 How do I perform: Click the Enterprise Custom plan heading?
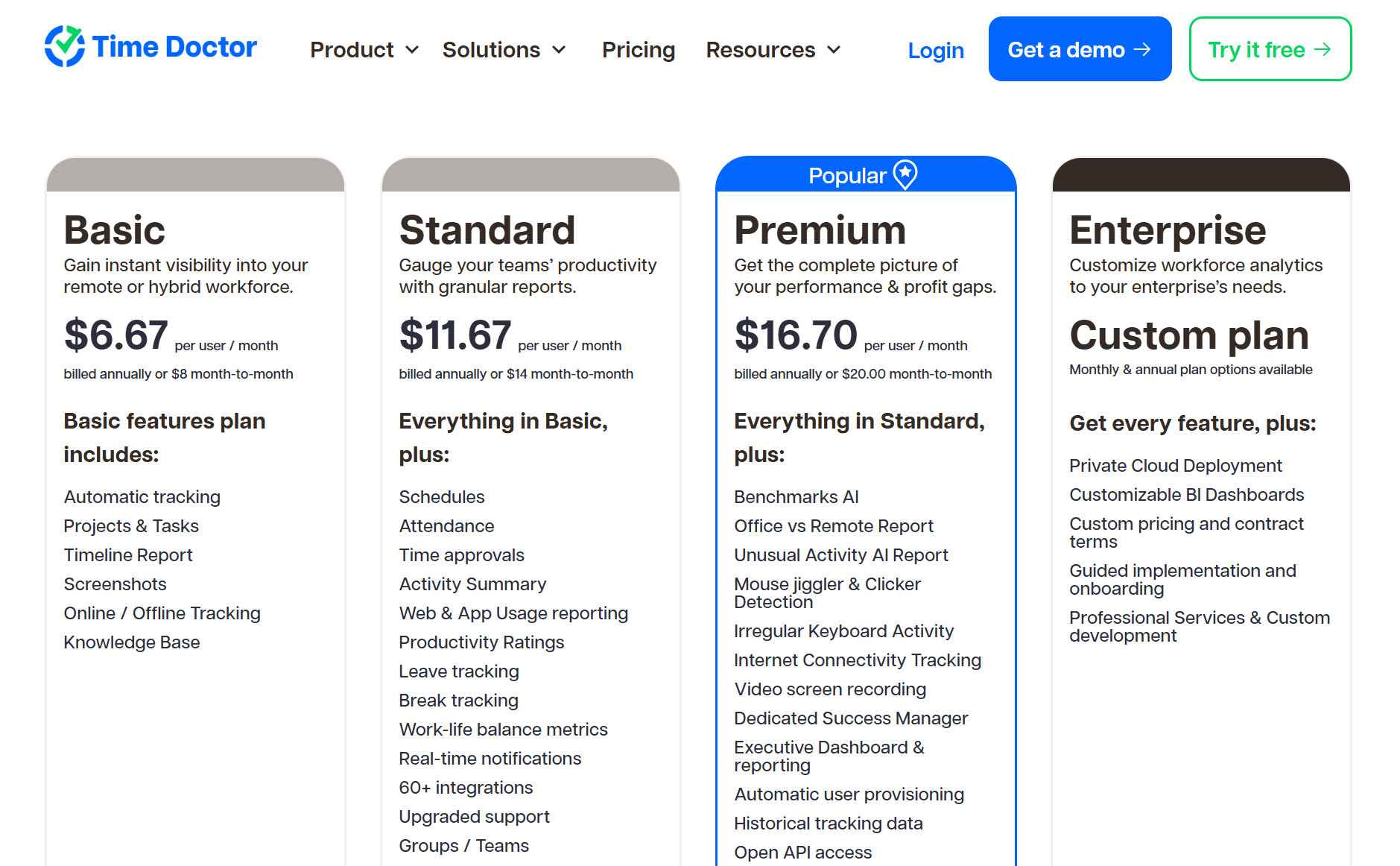[x=1188, y=335]
